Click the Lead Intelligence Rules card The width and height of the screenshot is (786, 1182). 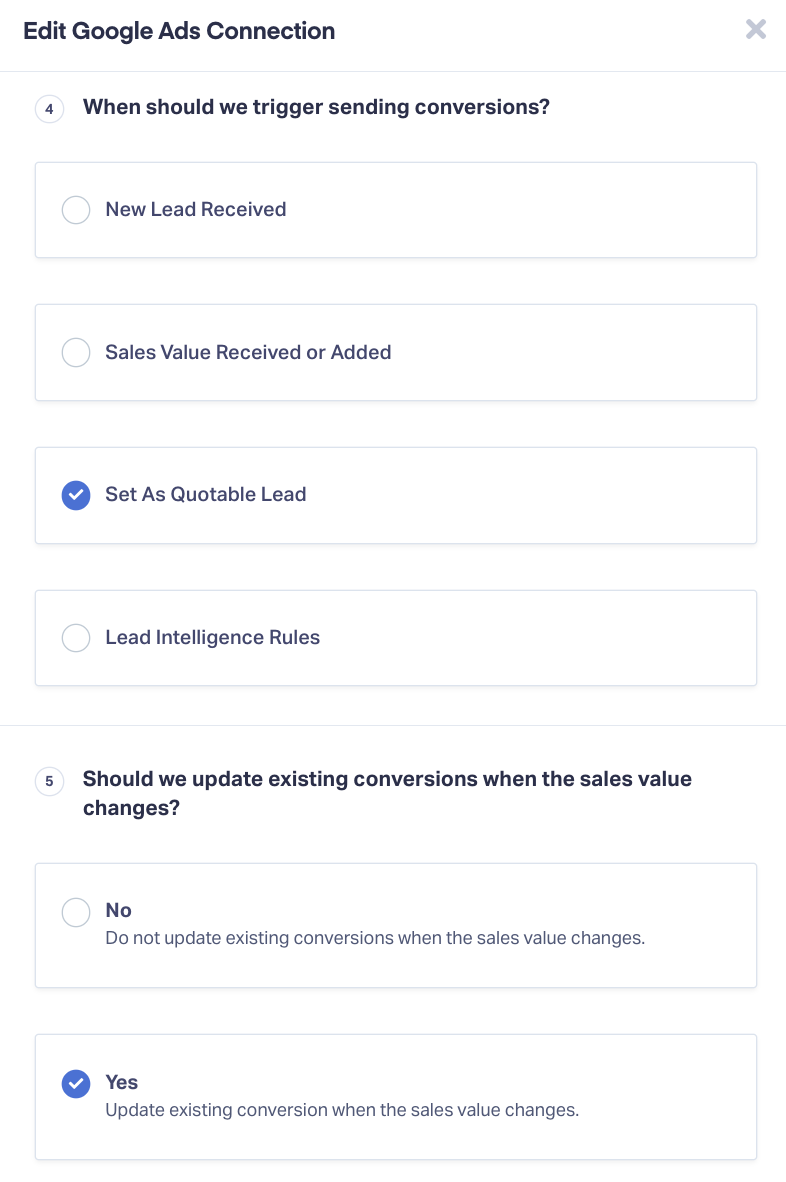click(x=395, y=637)
